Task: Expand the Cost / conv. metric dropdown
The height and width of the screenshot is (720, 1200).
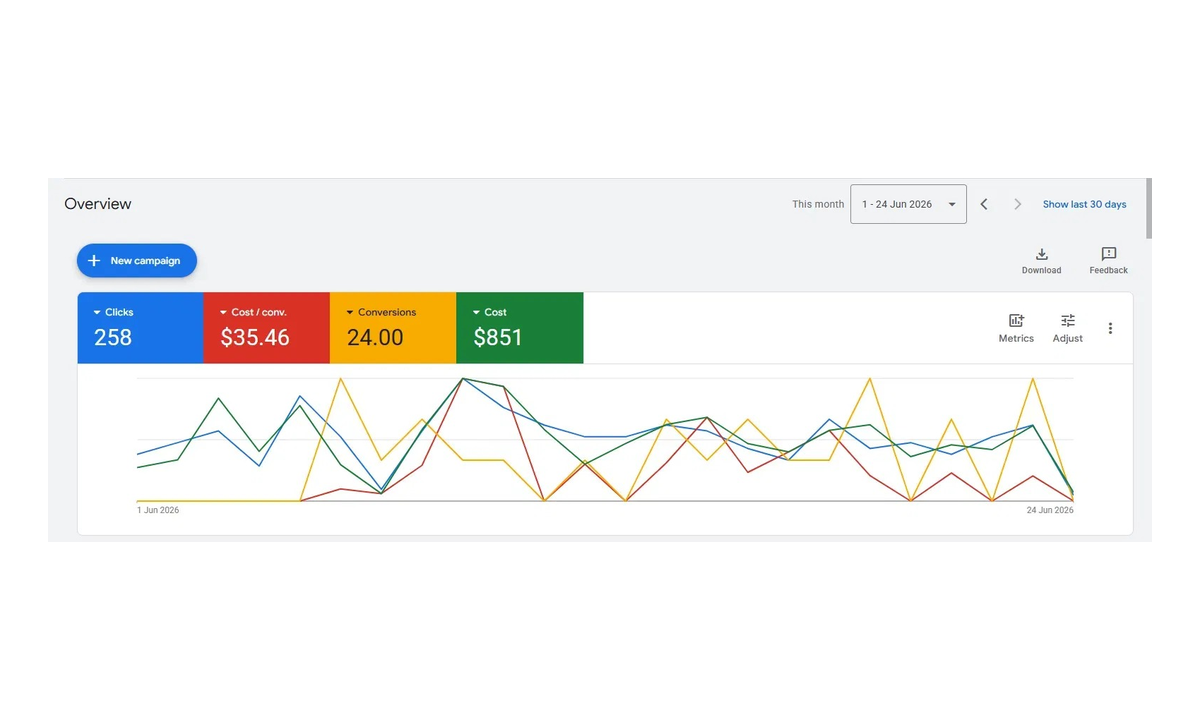Action: (253, 312)
